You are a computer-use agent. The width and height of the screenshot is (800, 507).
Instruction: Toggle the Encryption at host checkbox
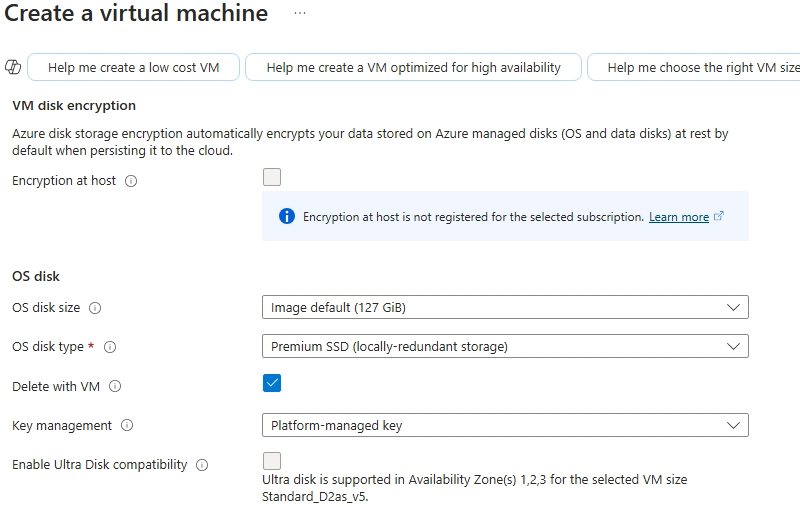click(x=272, y=177)
